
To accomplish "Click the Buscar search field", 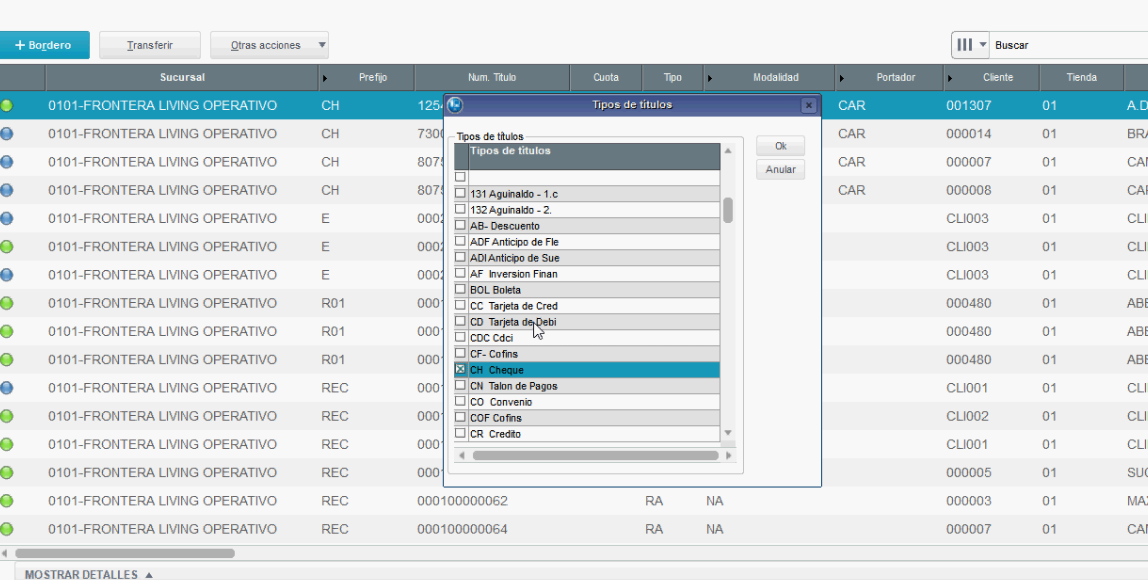I will tap(1069, 45).
